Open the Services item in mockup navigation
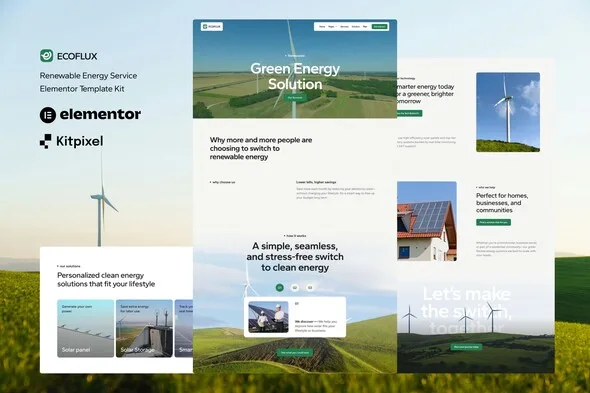The width and height of the screenshot is (590, 393). click(x=344, y=27)
